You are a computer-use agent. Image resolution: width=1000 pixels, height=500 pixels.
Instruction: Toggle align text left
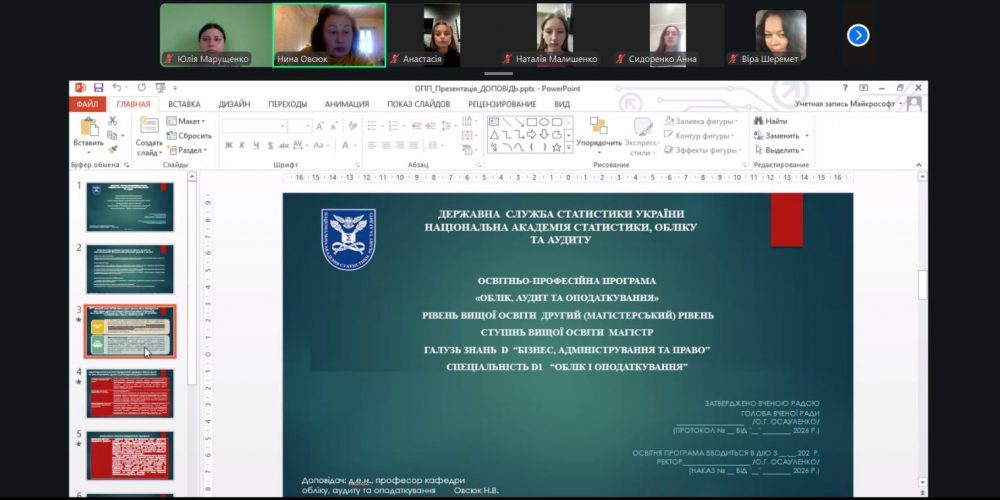pos(372,145)
